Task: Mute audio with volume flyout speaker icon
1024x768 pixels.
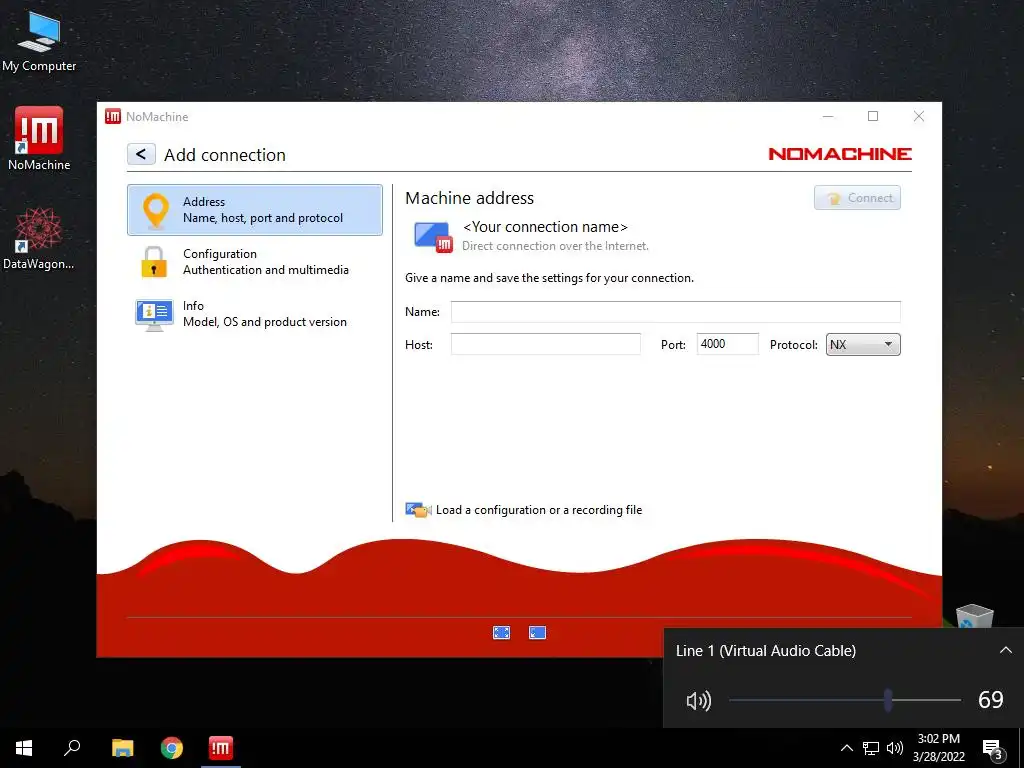Action: (x=699, y=701)
